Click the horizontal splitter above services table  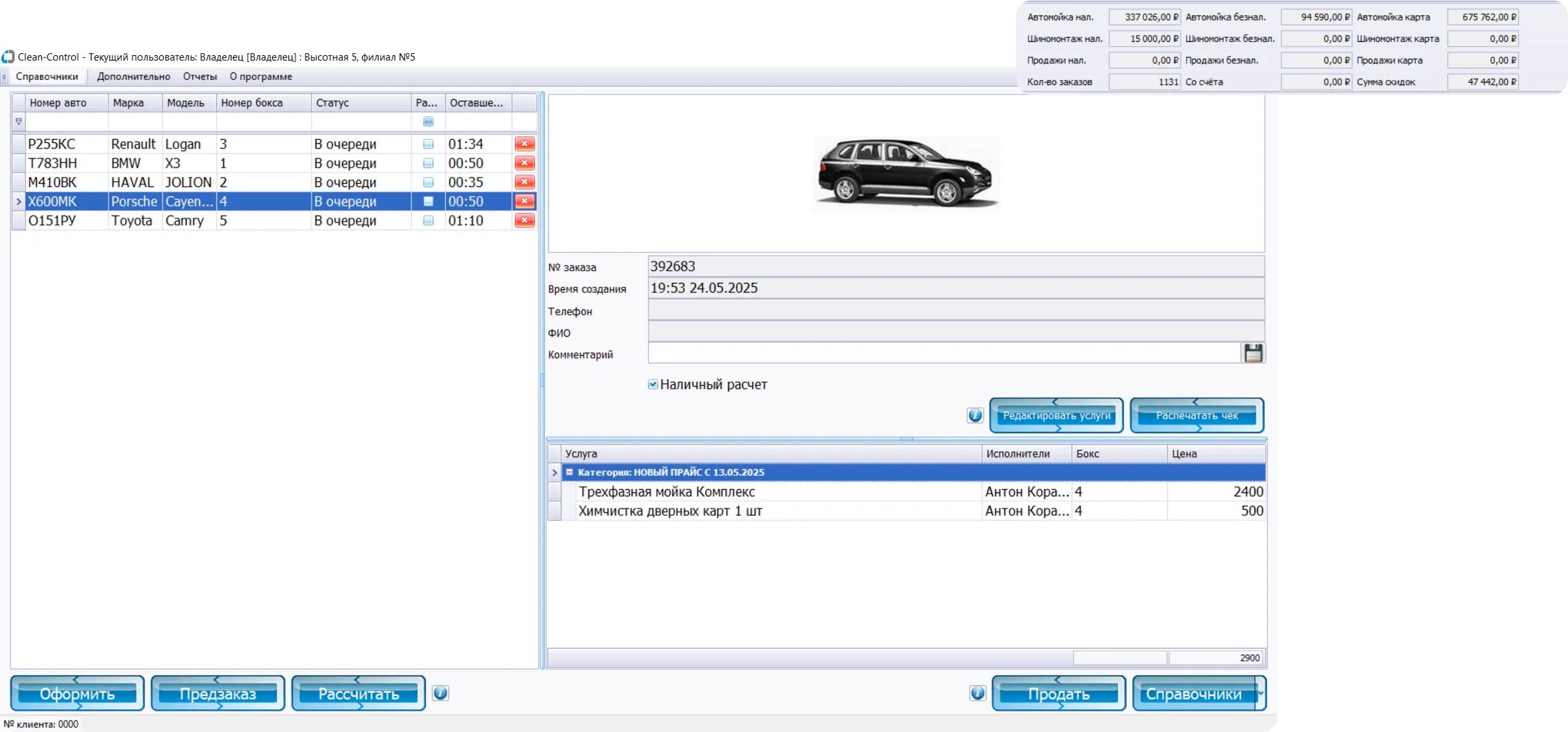pos(906,439)
